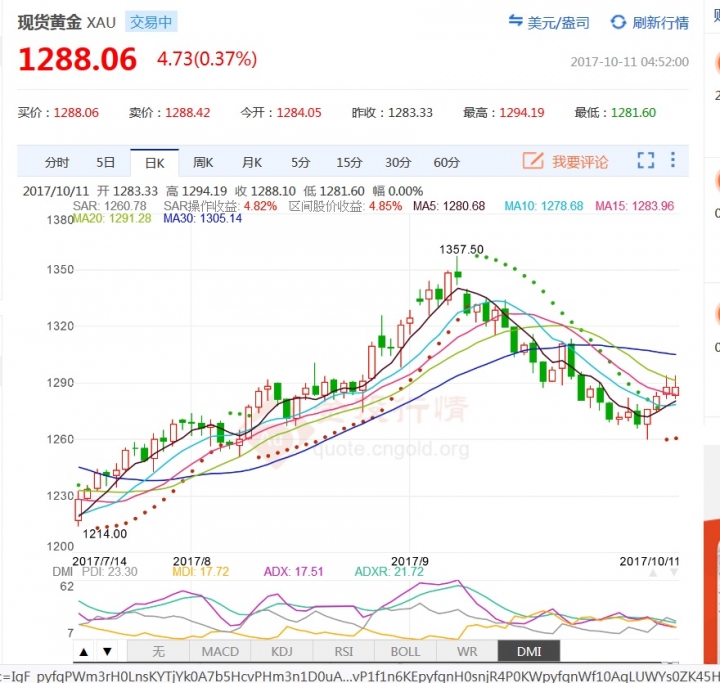Viewport: 720px width, 683px height.
Task: Switch to the 5日 tab
Action: [105, 163]
